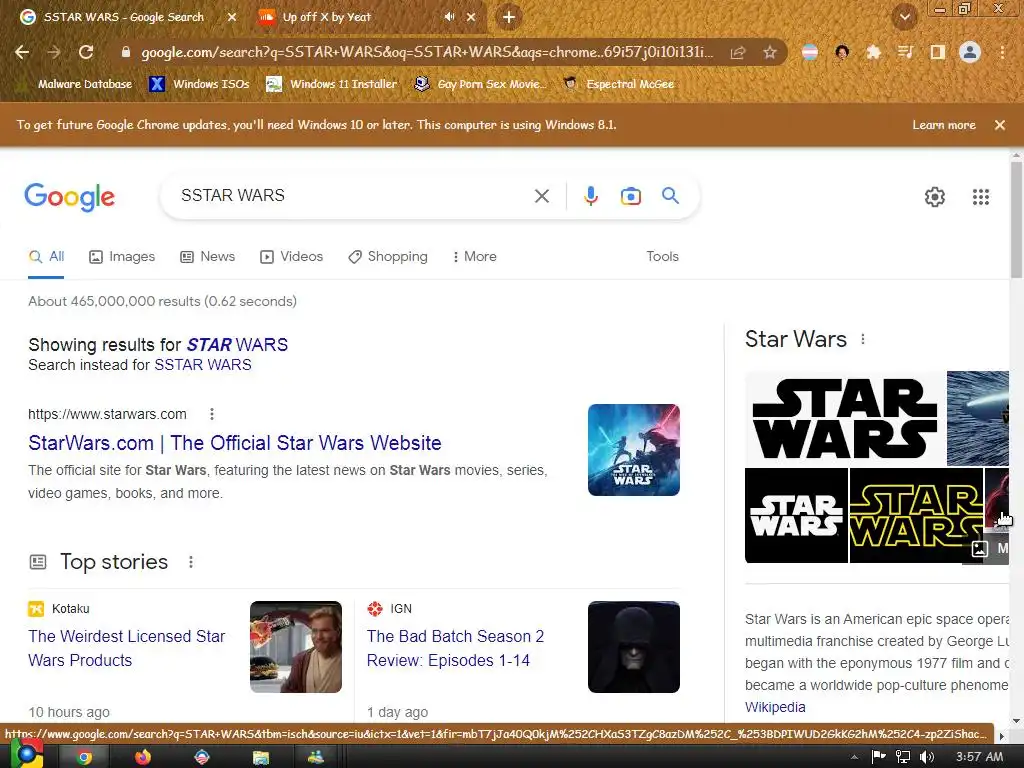This screenshot has width=1024, height=768.
Task: Open the Chrome profile avatar
Action: 970,52
